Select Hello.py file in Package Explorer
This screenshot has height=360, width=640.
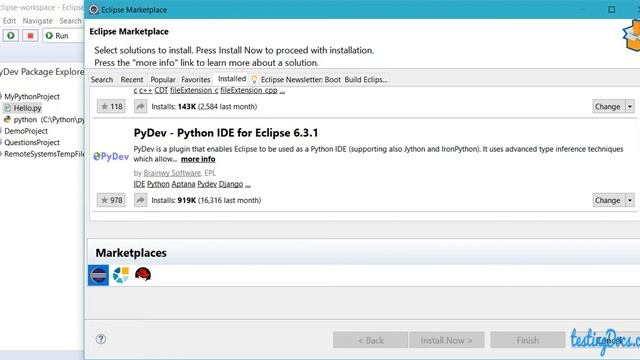[x=27, y=108]
